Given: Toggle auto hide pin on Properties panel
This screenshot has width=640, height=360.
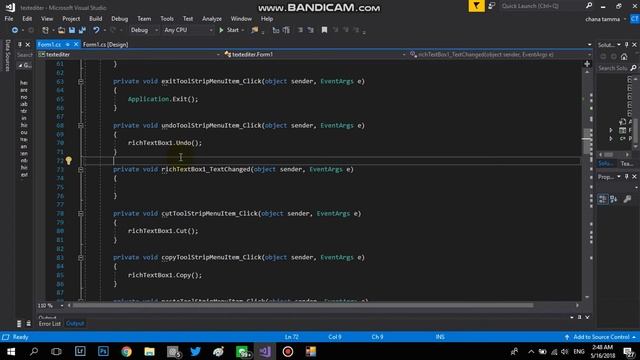Looking at the screenshot, I should (627, 177).
